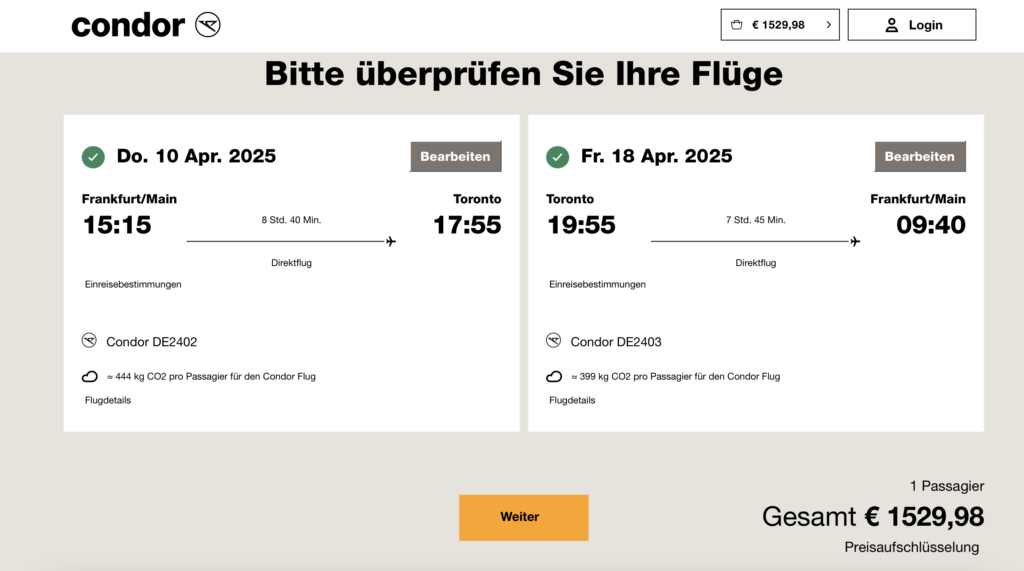The width and height of the screenshot is (1024, 571).
Task: Click the shopping basket icon
Action: 737,25
